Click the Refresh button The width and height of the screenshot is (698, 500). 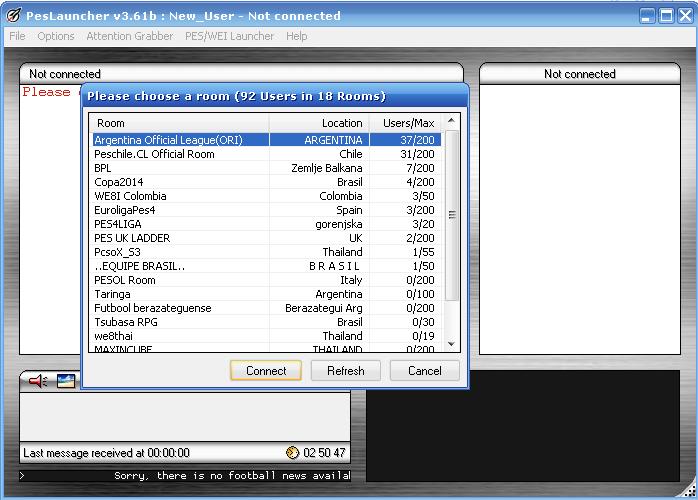coord(345,370)
